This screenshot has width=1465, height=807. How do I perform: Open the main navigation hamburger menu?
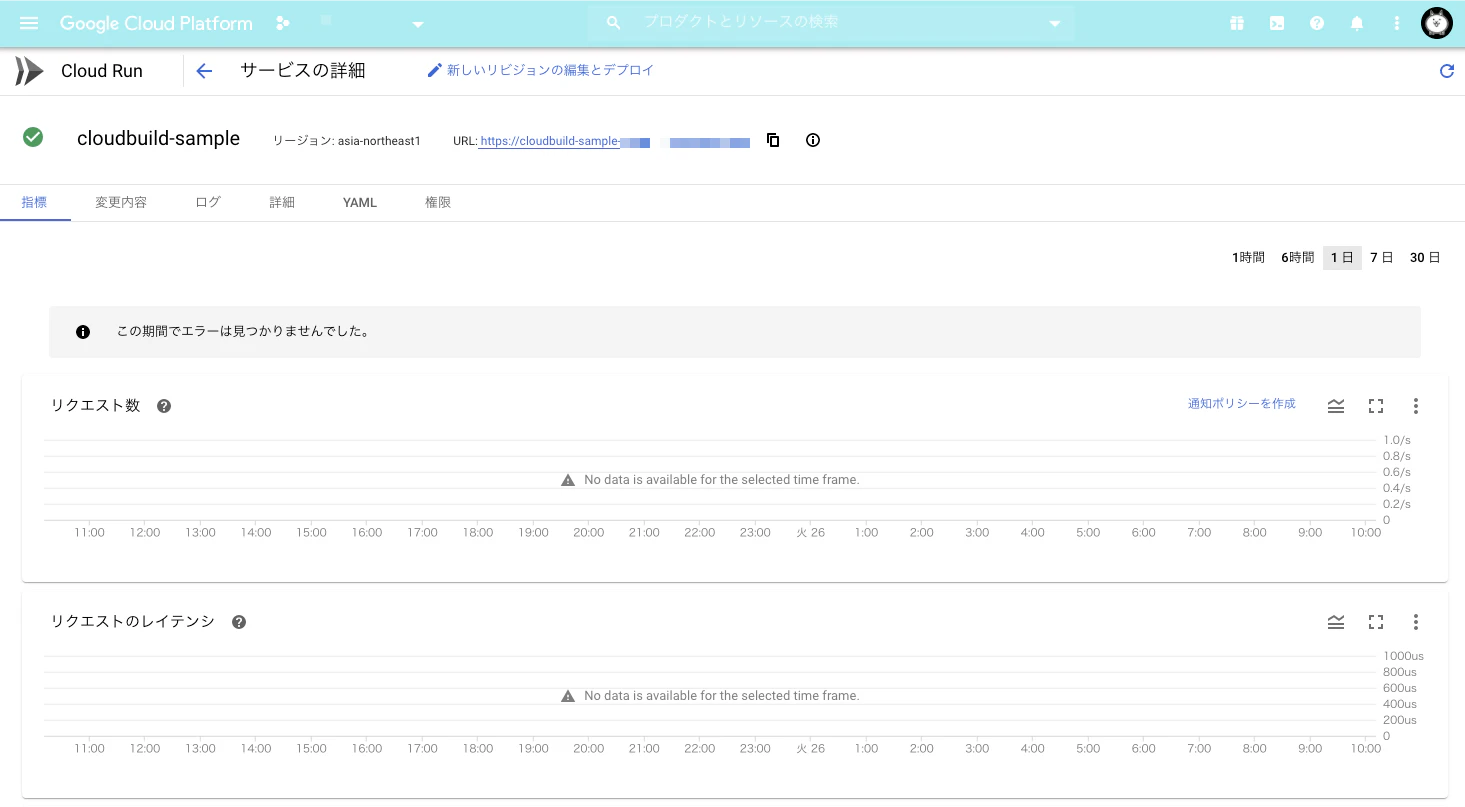29,23
